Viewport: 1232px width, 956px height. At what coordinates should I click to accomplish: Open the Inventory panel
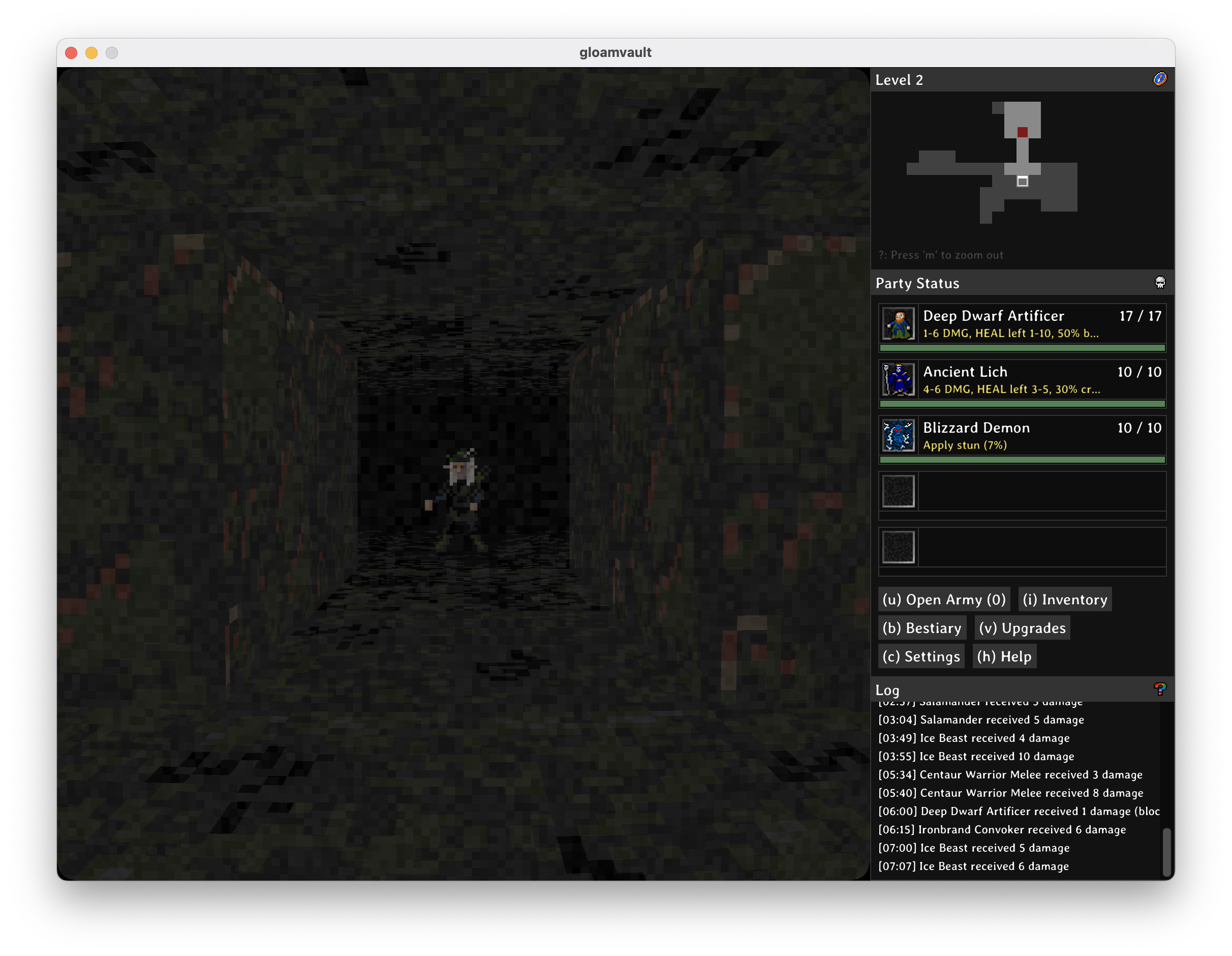[1064, 600]
